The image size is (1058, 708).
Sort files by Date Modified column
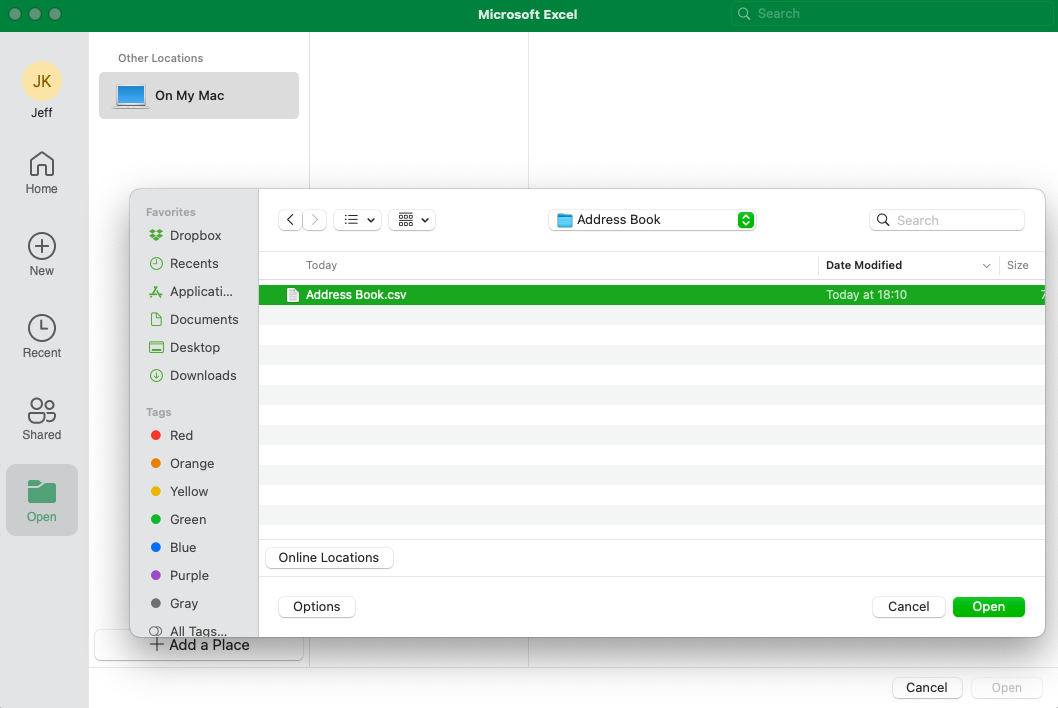(864, 265)
